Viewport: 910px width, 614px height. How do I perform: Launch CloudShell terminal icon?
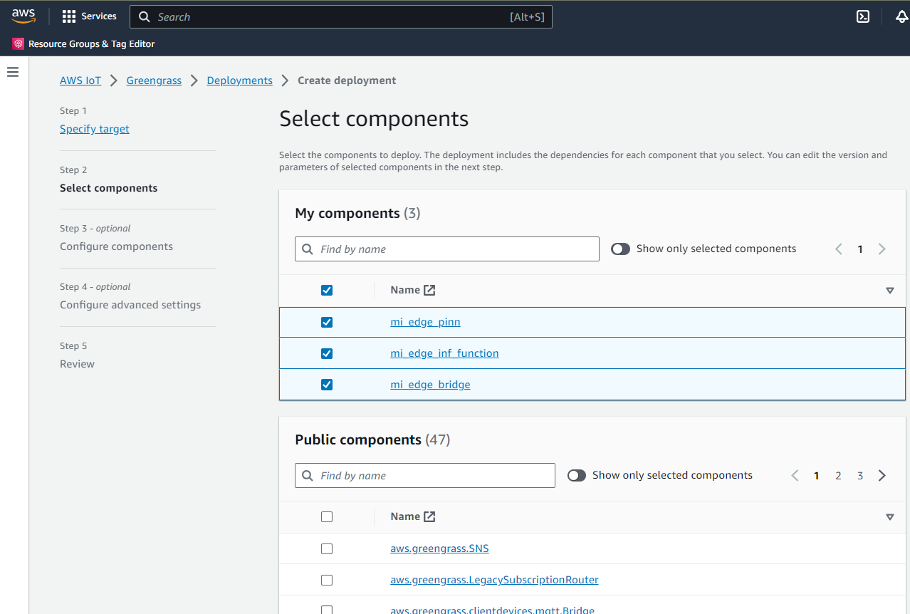point(863,17)
